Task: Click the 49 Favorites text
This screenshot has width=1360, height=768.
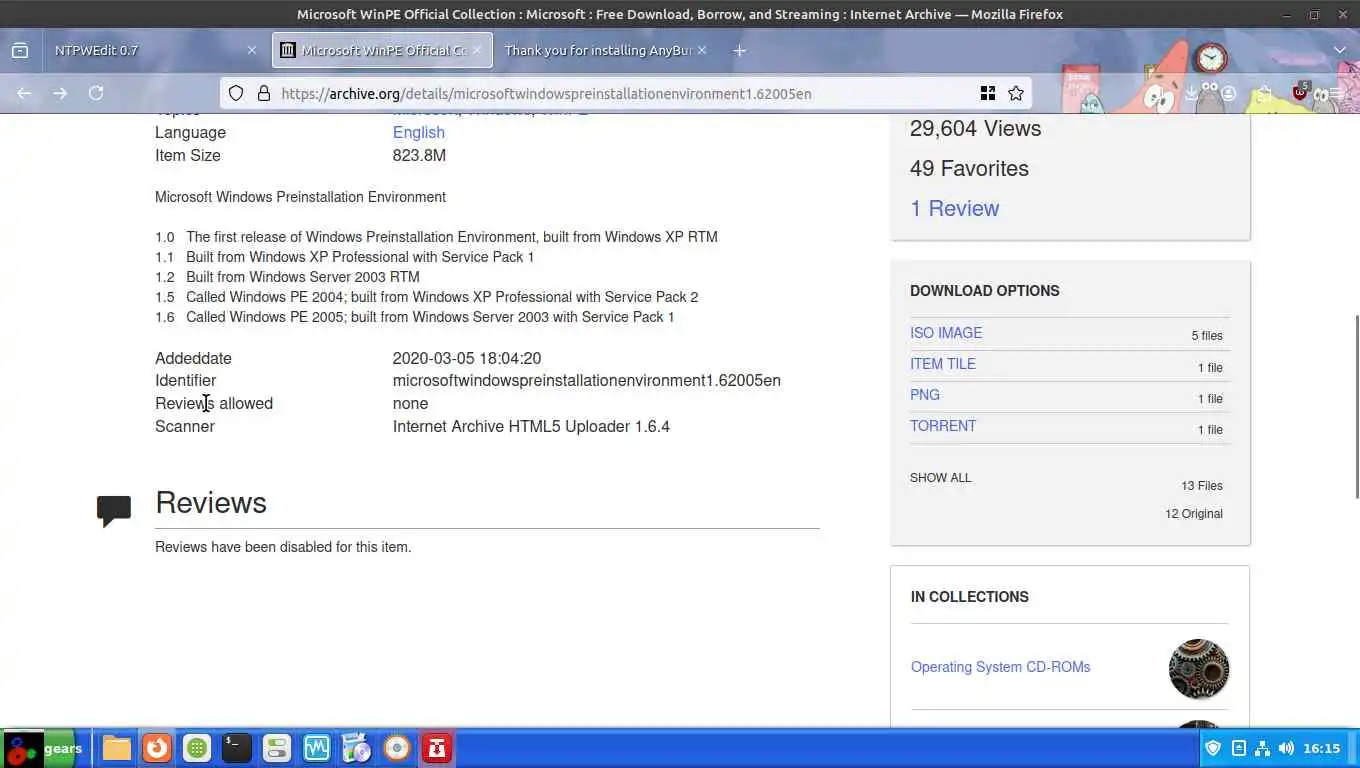Action: 969,168
